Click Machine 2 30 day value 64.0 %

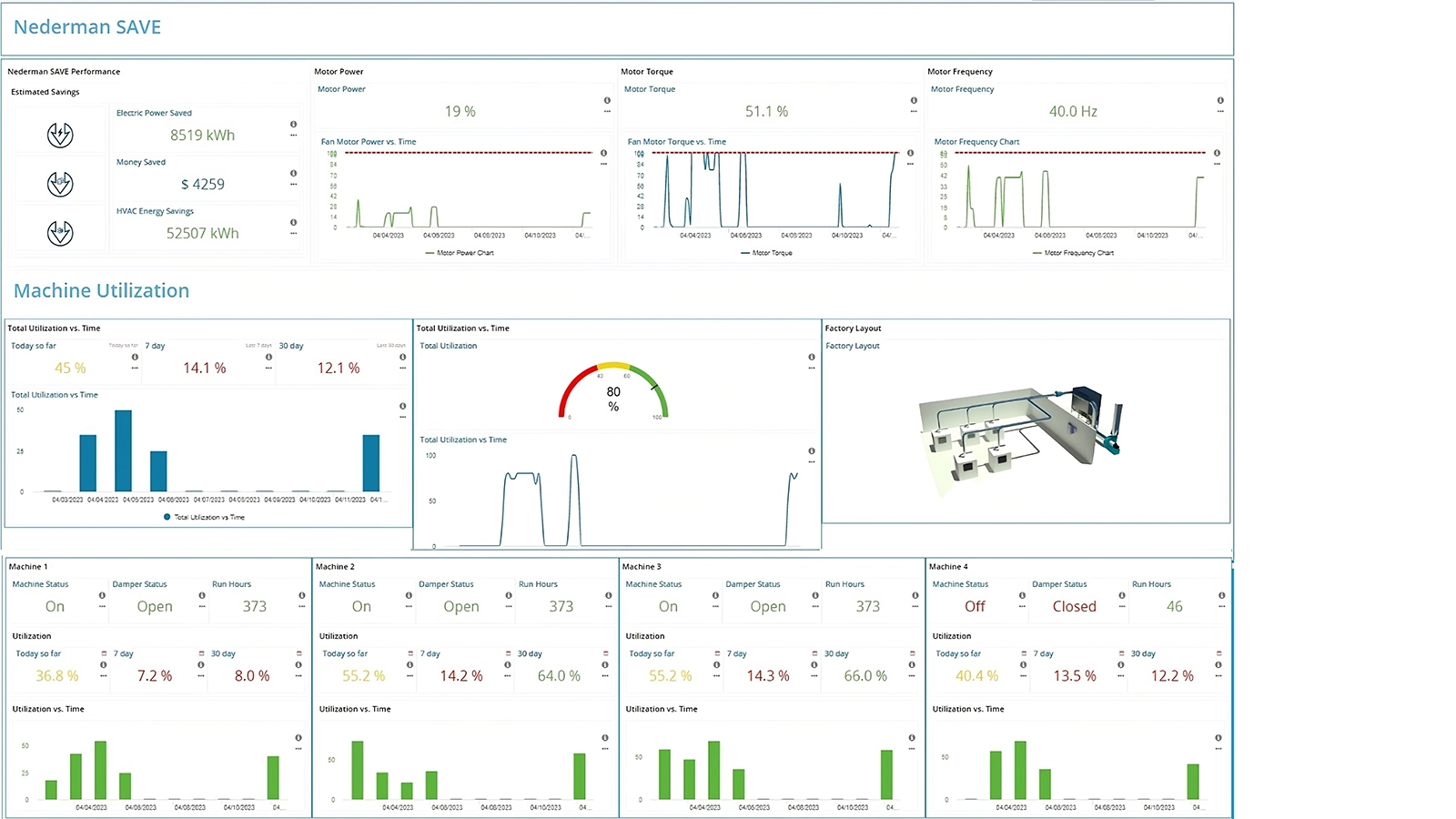point(559,676)
